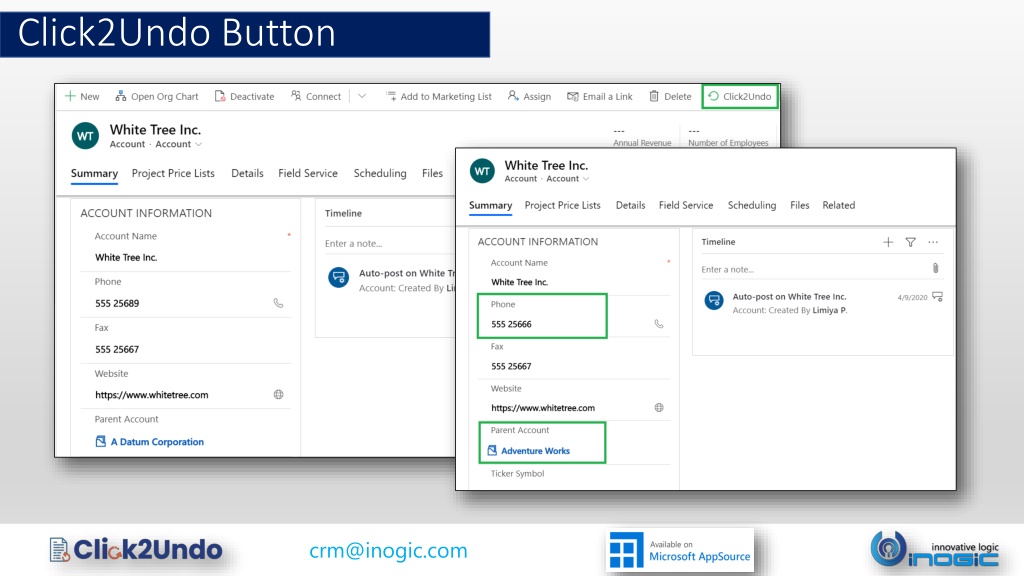Screen dimensions: 1024x576
Task: Click the WT avatar in back window
Action: 86,136
